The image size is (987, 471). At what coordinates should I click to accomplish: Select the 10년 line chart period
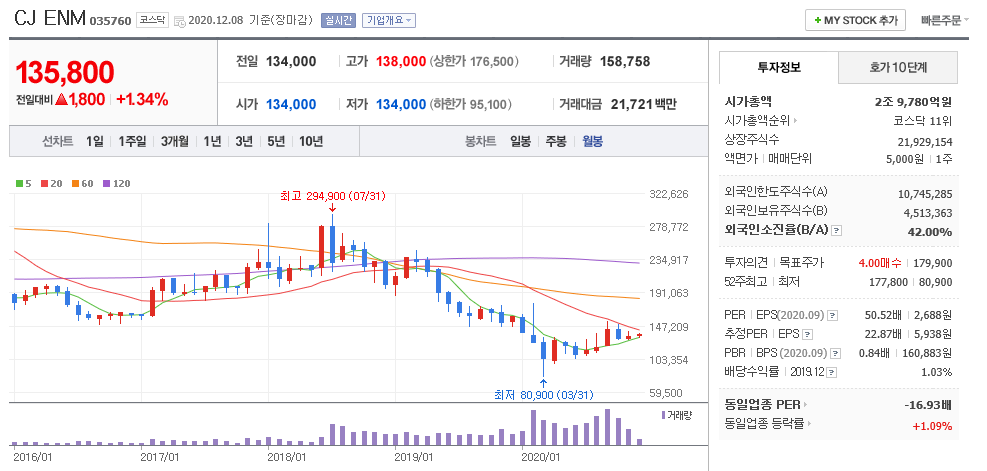pyautogui.click(x=311, y=141)
